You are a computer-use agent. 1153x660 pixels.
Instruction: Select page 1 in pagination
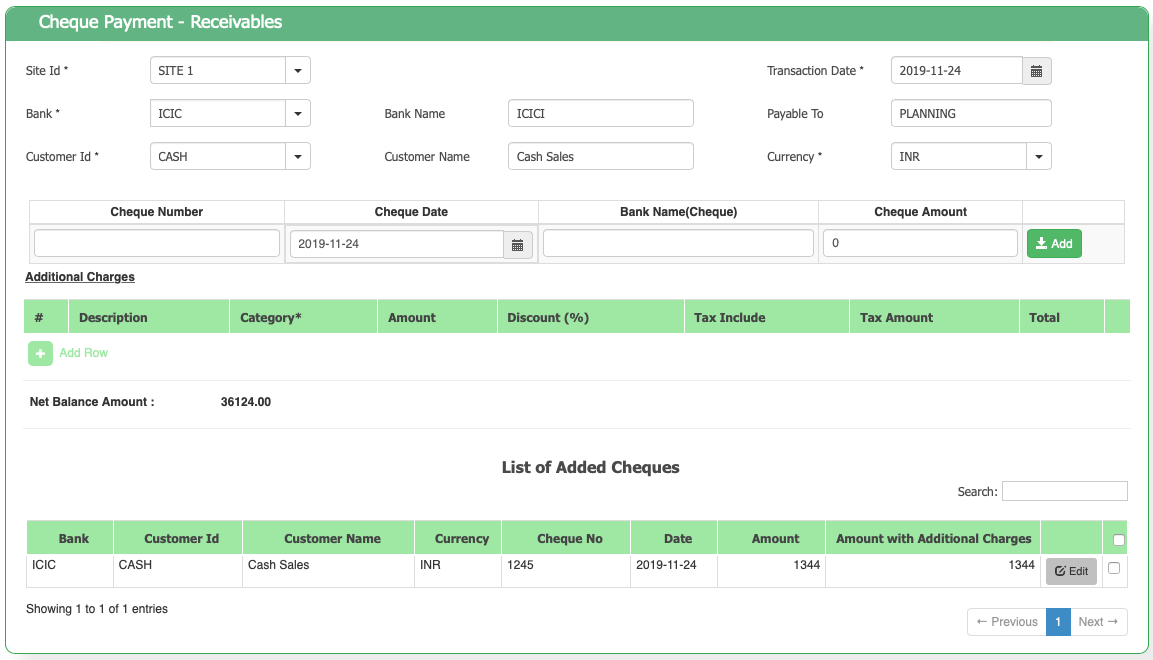[1058, 622]
